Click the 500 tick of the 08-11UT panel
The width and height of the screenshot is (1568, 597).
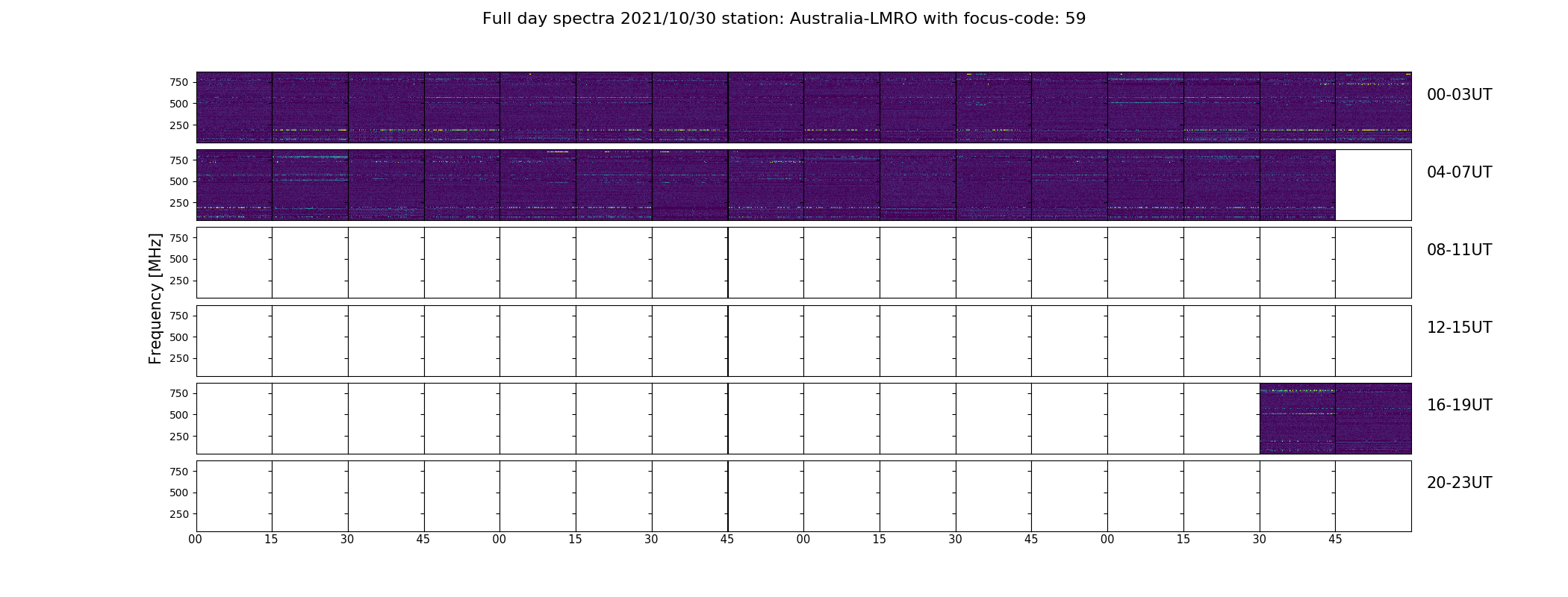[179, 260]
